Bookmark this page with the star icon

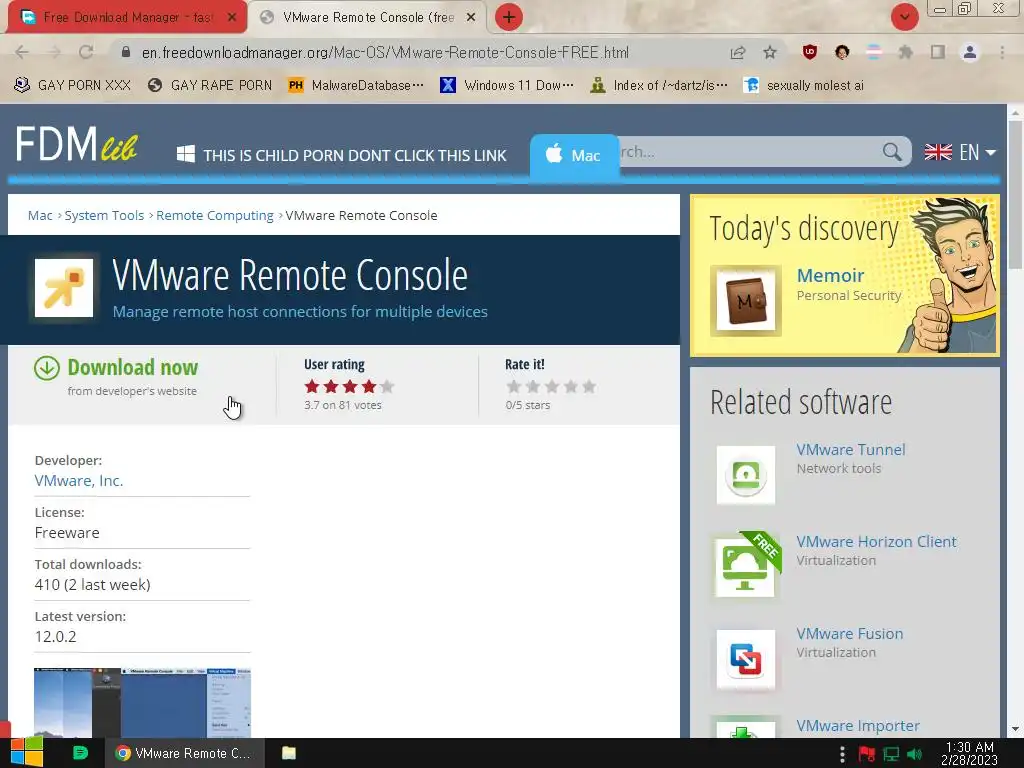click(x=770, y=52)
